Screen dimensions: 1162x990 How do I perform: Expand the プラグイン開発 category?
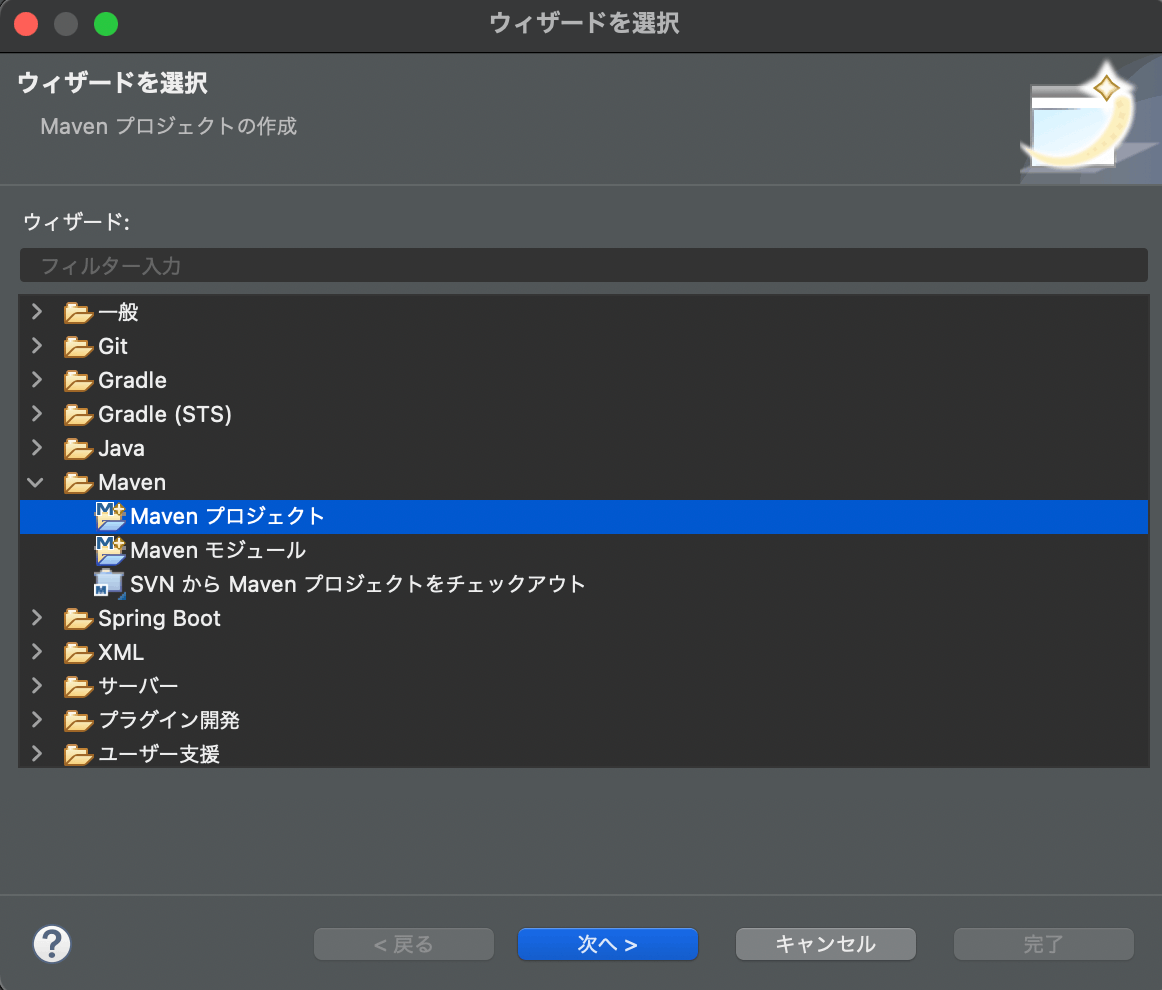[36, 720]
